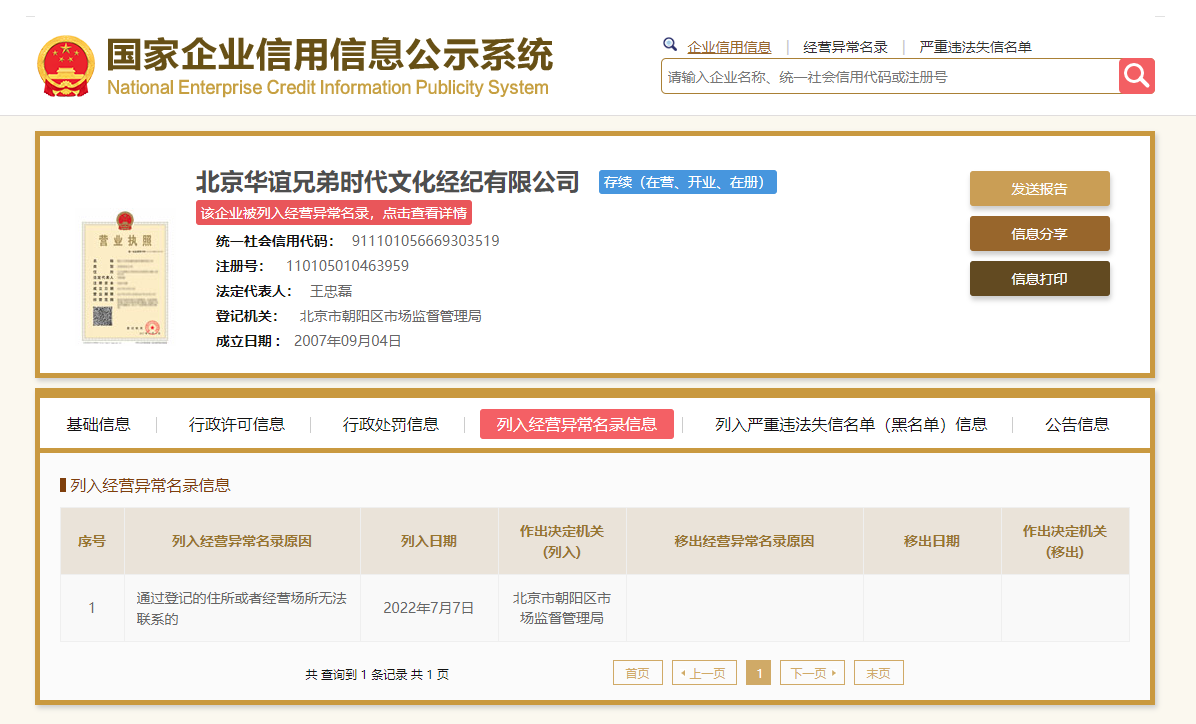The width and height of the screenshot is (1196, 724).
Task: Click the company name 北京华谊兄弟时代文化经纪有限公司
Action: (387, 182)
